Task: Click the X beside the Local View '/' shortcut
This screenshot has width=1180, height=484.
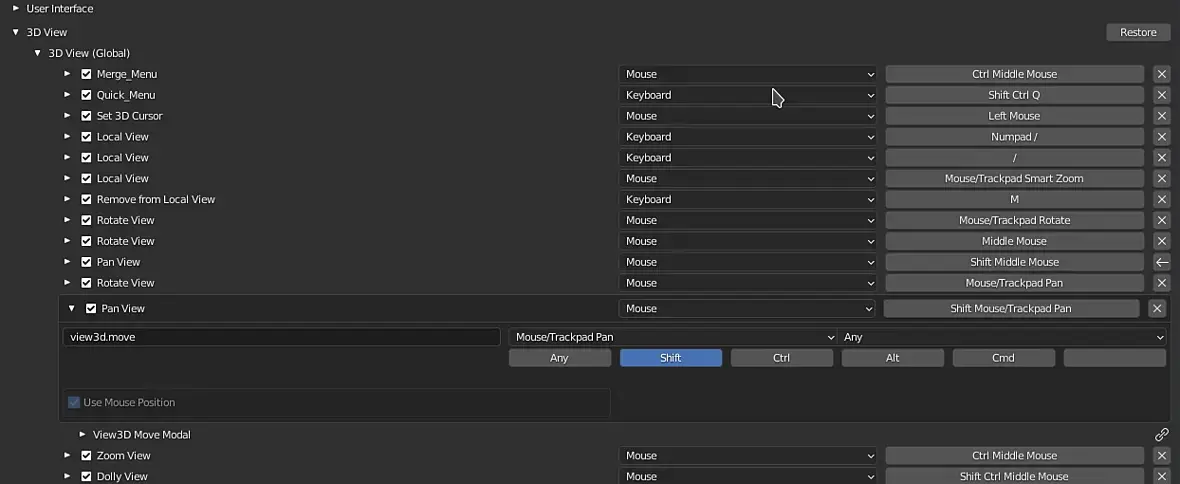Action: pos(1161,157)
